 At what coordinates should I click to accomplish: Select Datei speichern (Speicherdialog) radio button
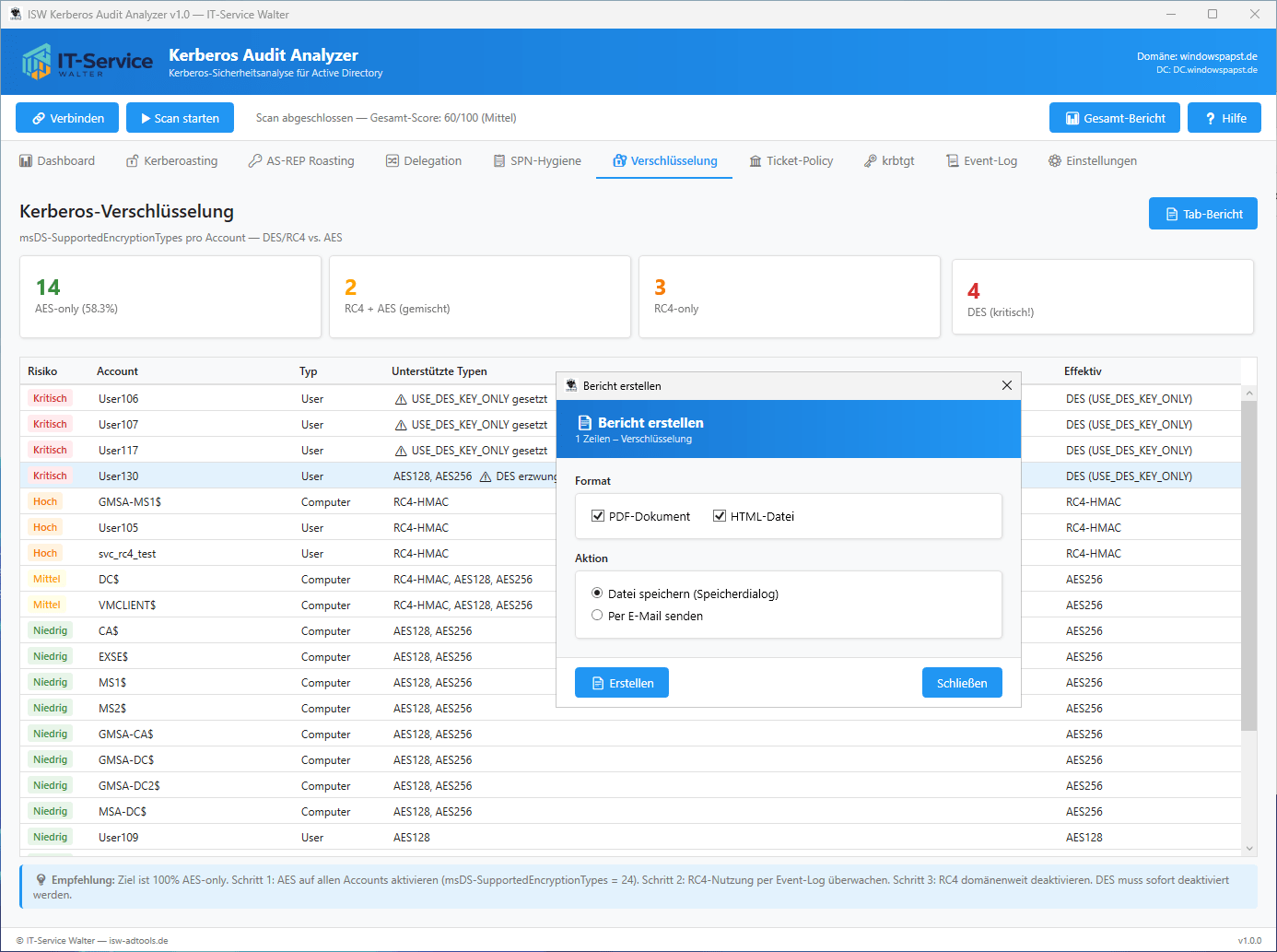(x=597, y=594)
